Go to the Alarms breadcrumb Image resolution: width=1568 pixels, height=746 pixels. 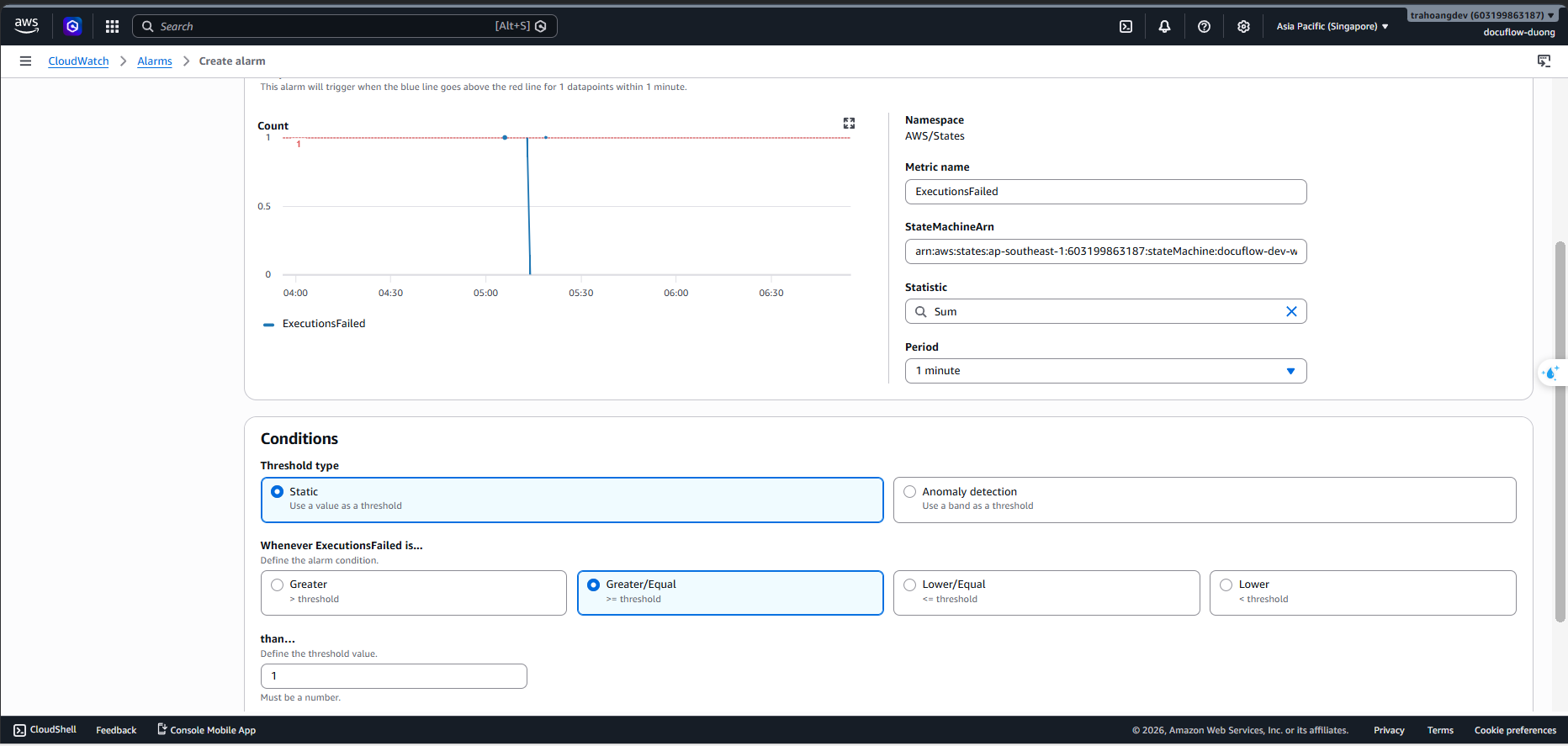pos(155,61)
